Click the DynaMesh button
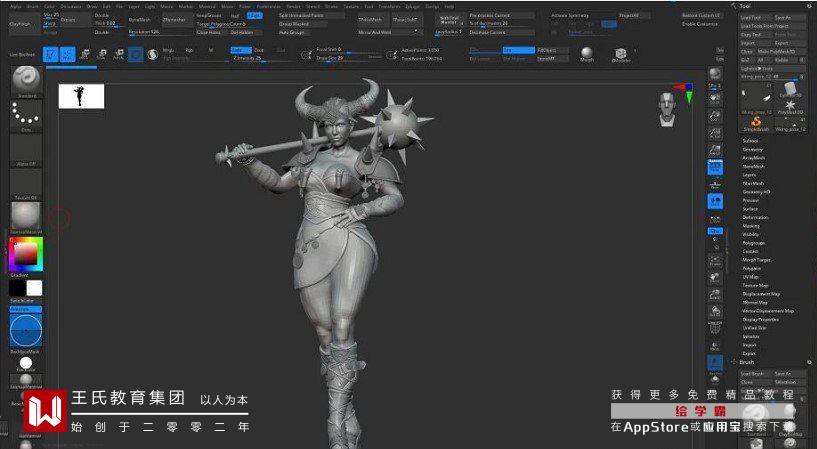The height and width of the screenshot is (449, 817). pyautogui.click(x=140, y=19)
